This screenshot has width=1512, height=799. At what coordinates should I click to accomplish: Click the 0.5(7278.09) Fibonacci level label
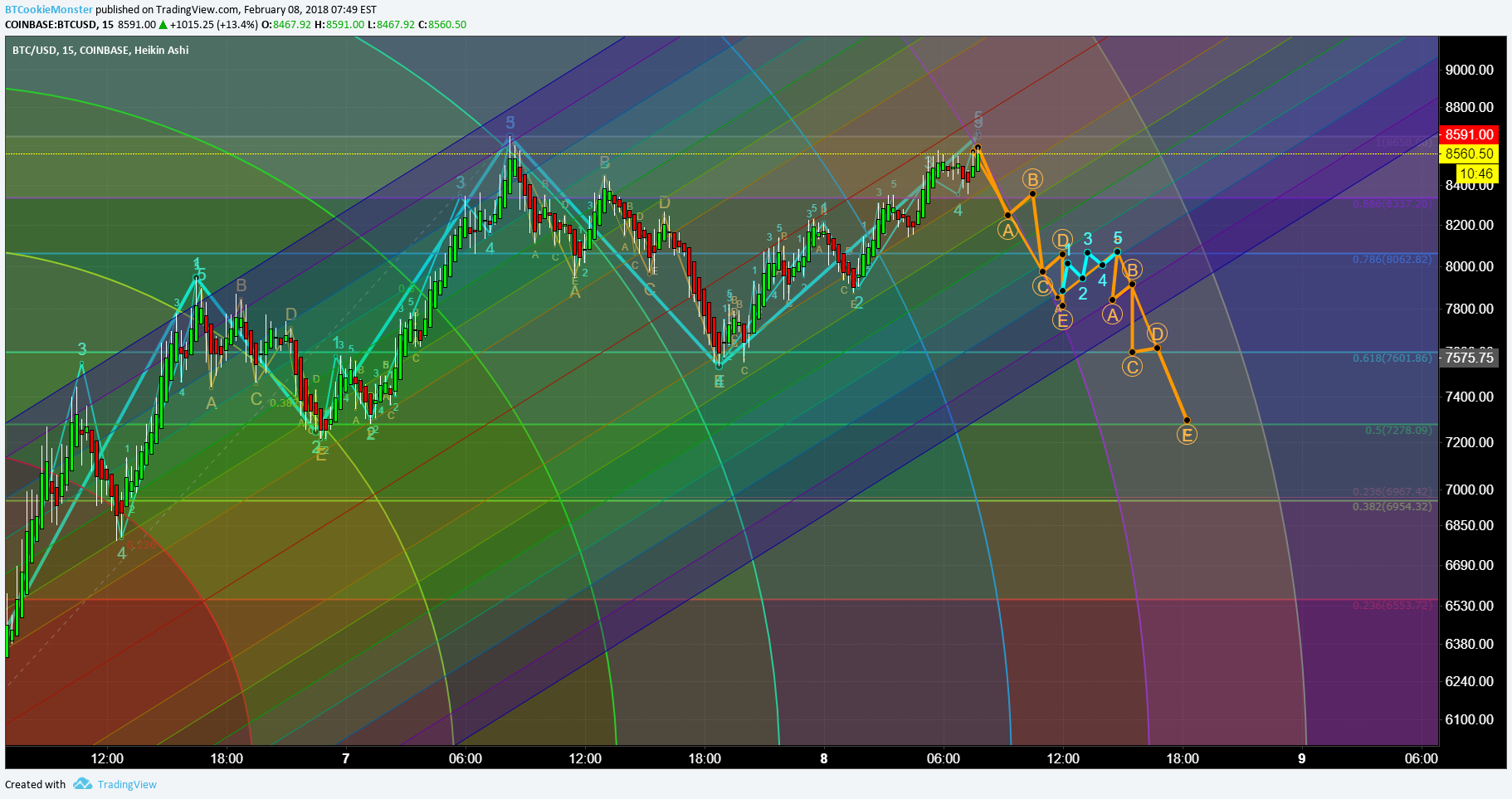[x=1398, y=431]
